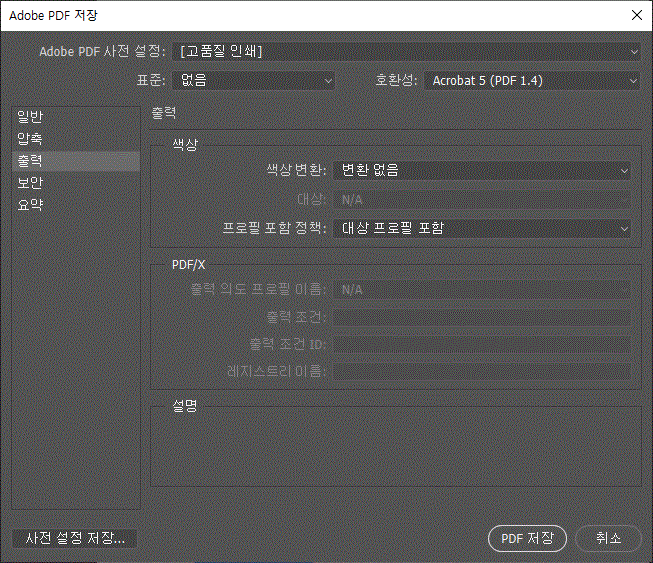Select the 출력 category in sidebar
The image size is (653, 563).
tap(76, 161)
